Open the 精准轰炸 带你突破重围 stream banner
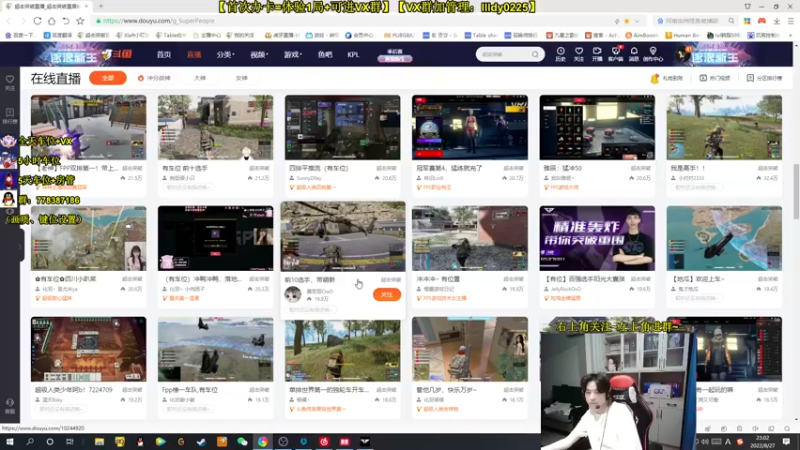The height and width of the screenshot is (450, 800). point(597,238)
